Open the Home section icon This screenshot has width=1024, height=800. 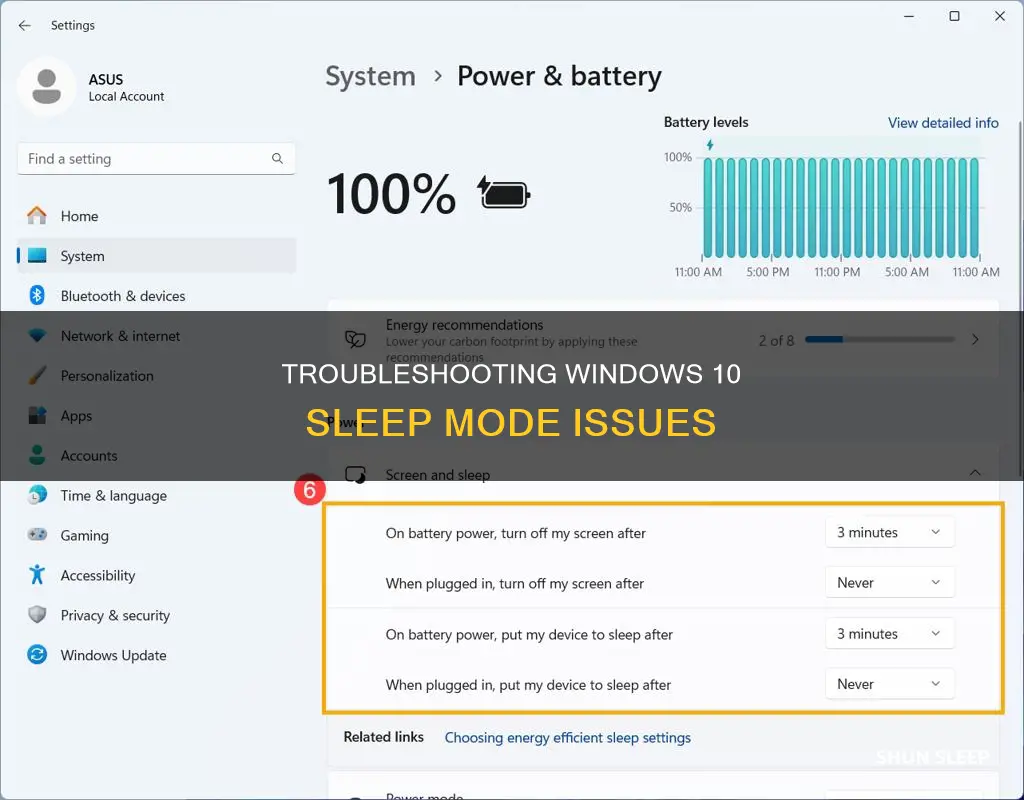[x=37, y=216]
